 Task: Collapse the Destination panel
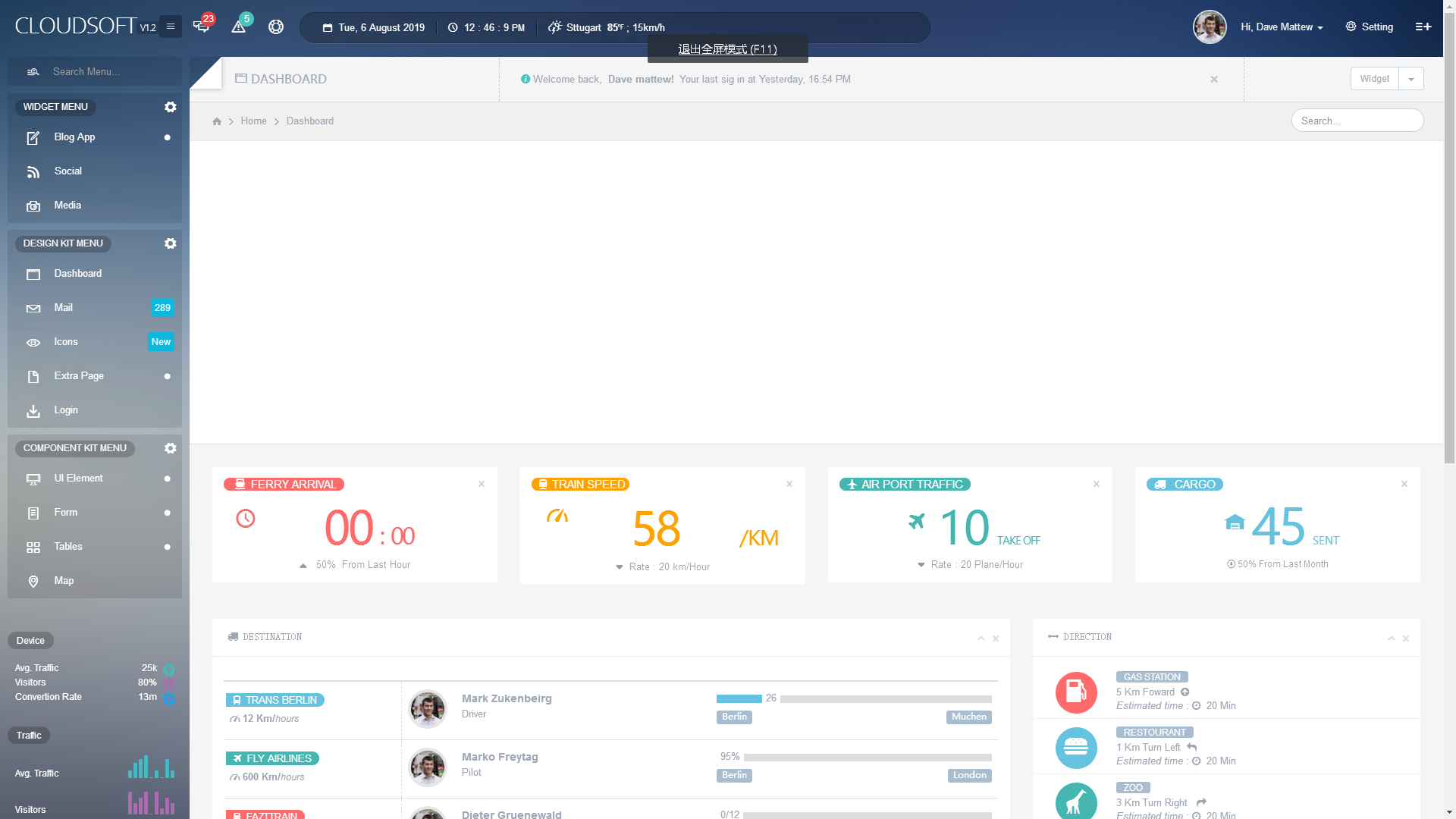point(981,639)
